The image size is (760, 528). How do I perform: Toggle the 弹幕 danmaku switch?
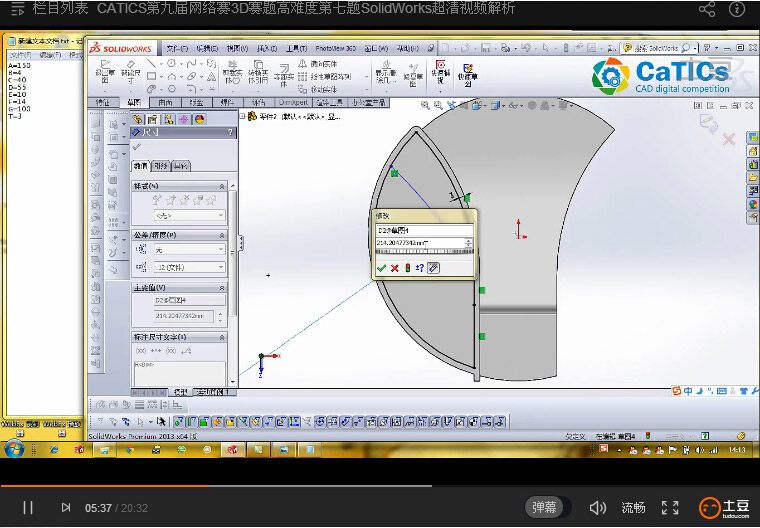[x=548, y=508]
